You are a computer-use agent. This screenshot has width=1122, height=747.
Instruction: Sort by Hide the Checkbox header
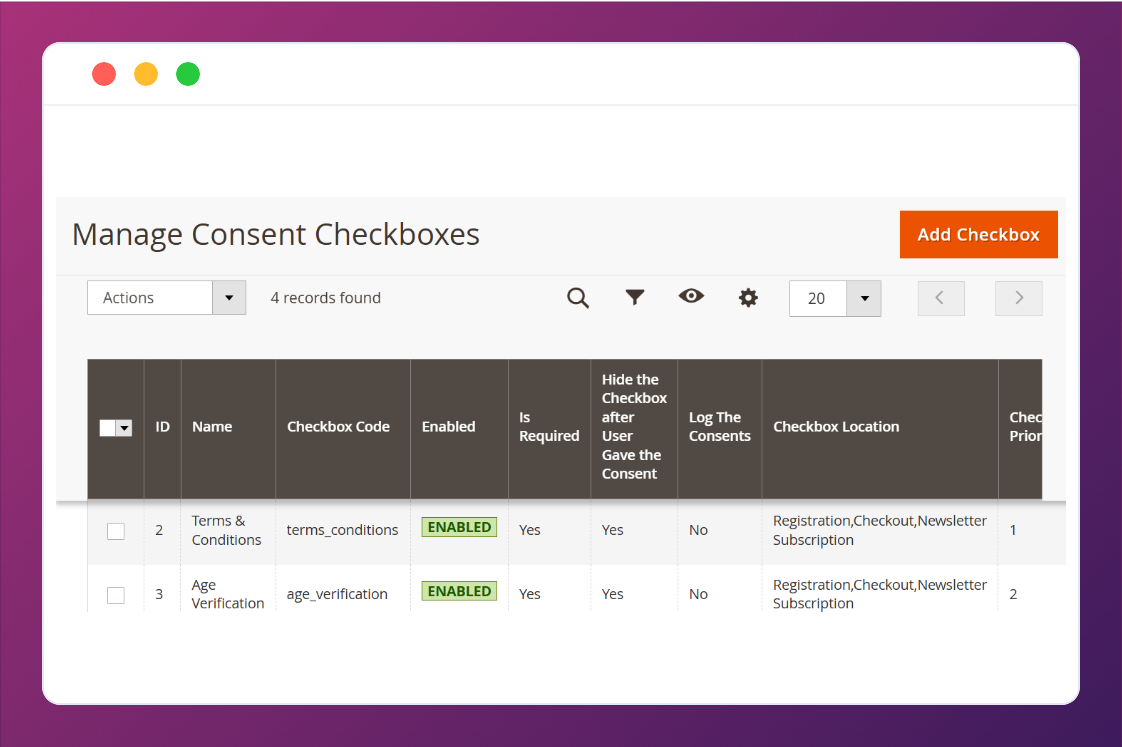(634, 427)
